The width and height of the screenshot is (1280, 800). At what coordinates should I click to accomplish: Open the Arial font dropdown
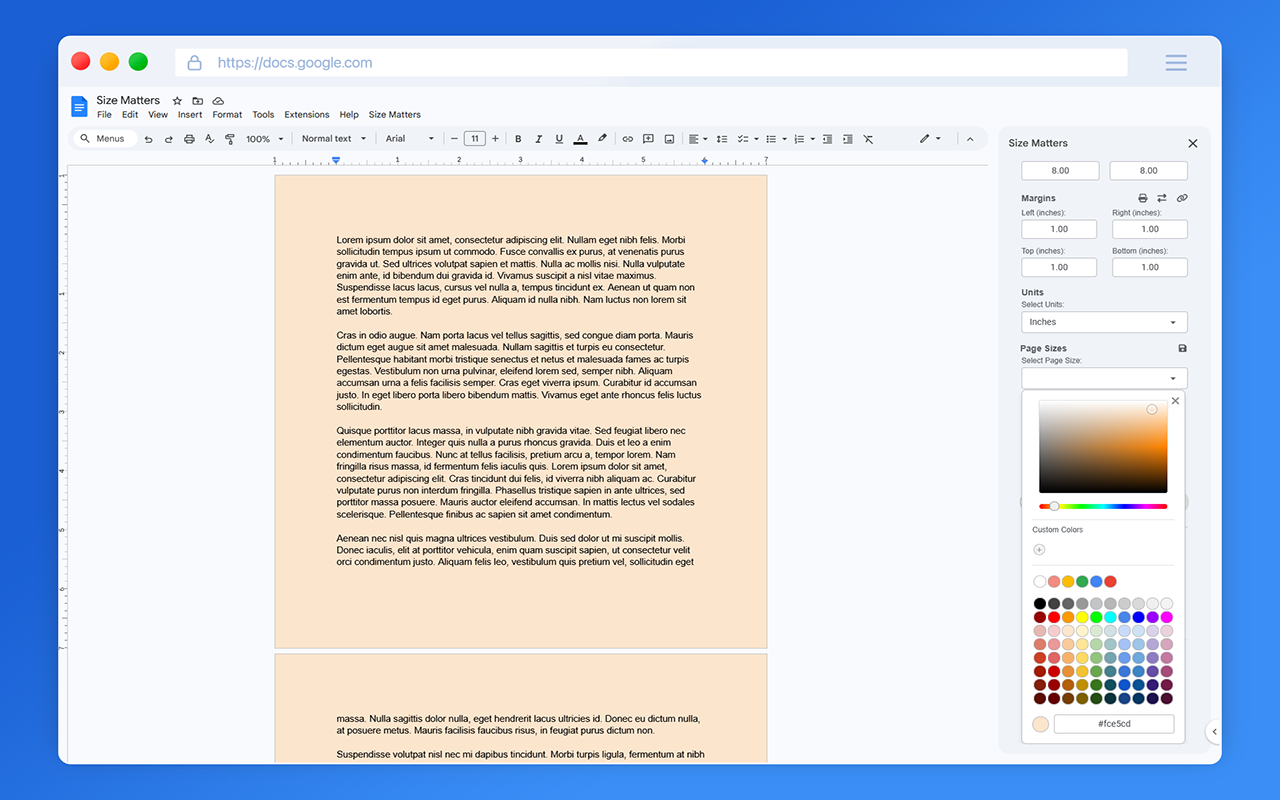coord(410,139)
